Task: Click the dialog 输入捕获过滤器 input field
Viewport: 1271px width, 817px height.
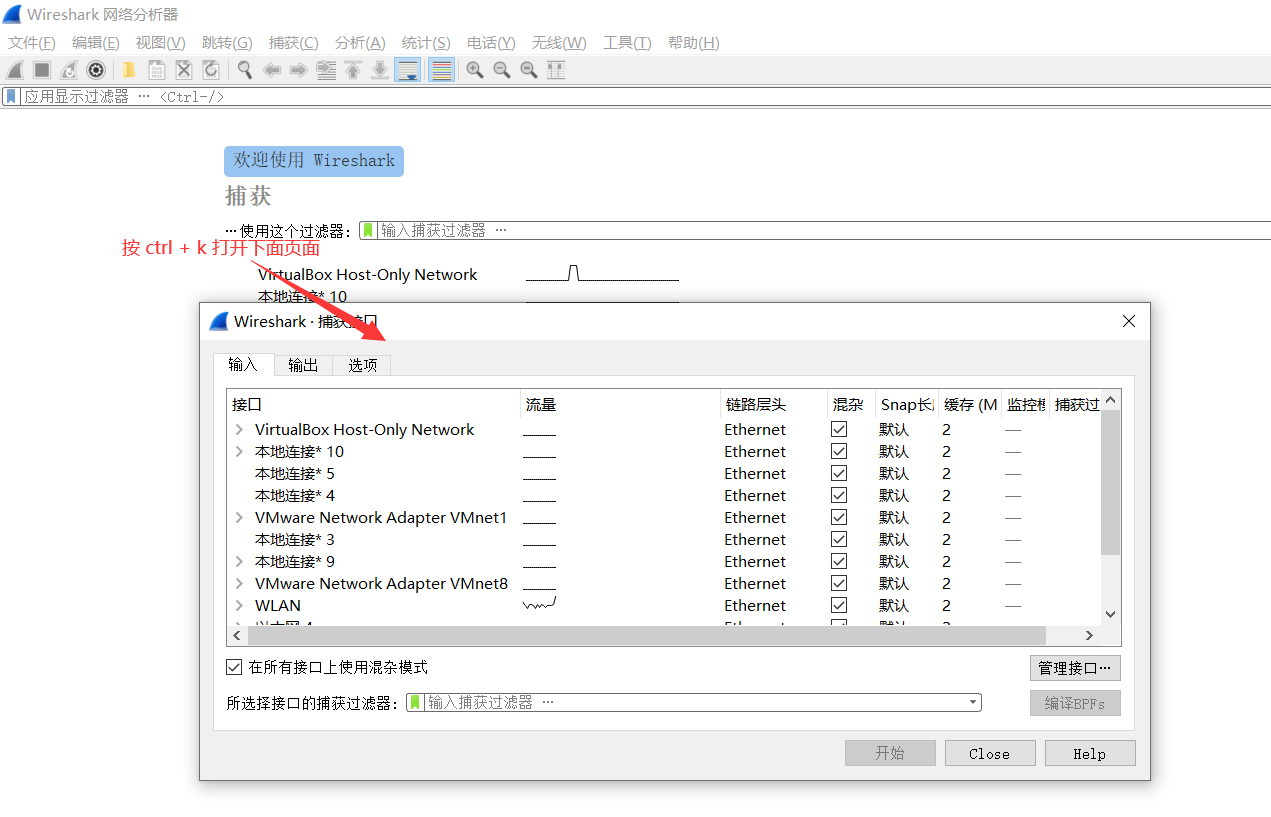Action: [695, 703]
